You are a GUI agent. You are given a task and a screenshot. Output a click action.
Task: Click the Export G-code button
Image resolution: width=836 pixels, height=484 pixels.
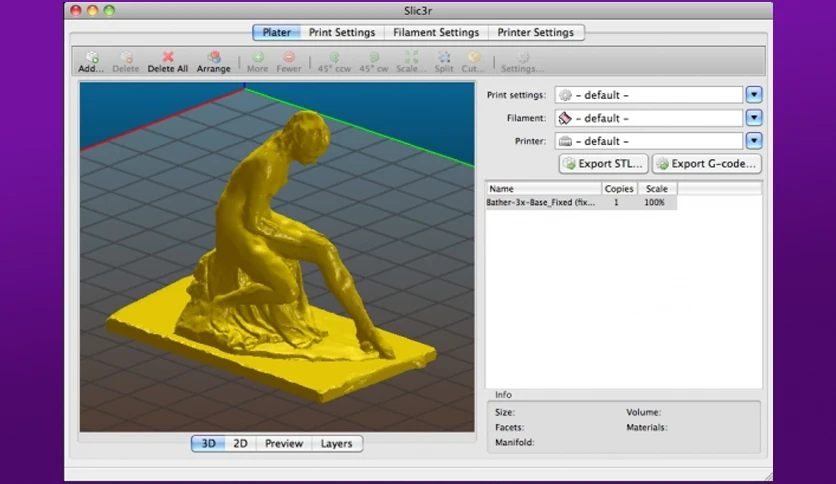(707, 164)
